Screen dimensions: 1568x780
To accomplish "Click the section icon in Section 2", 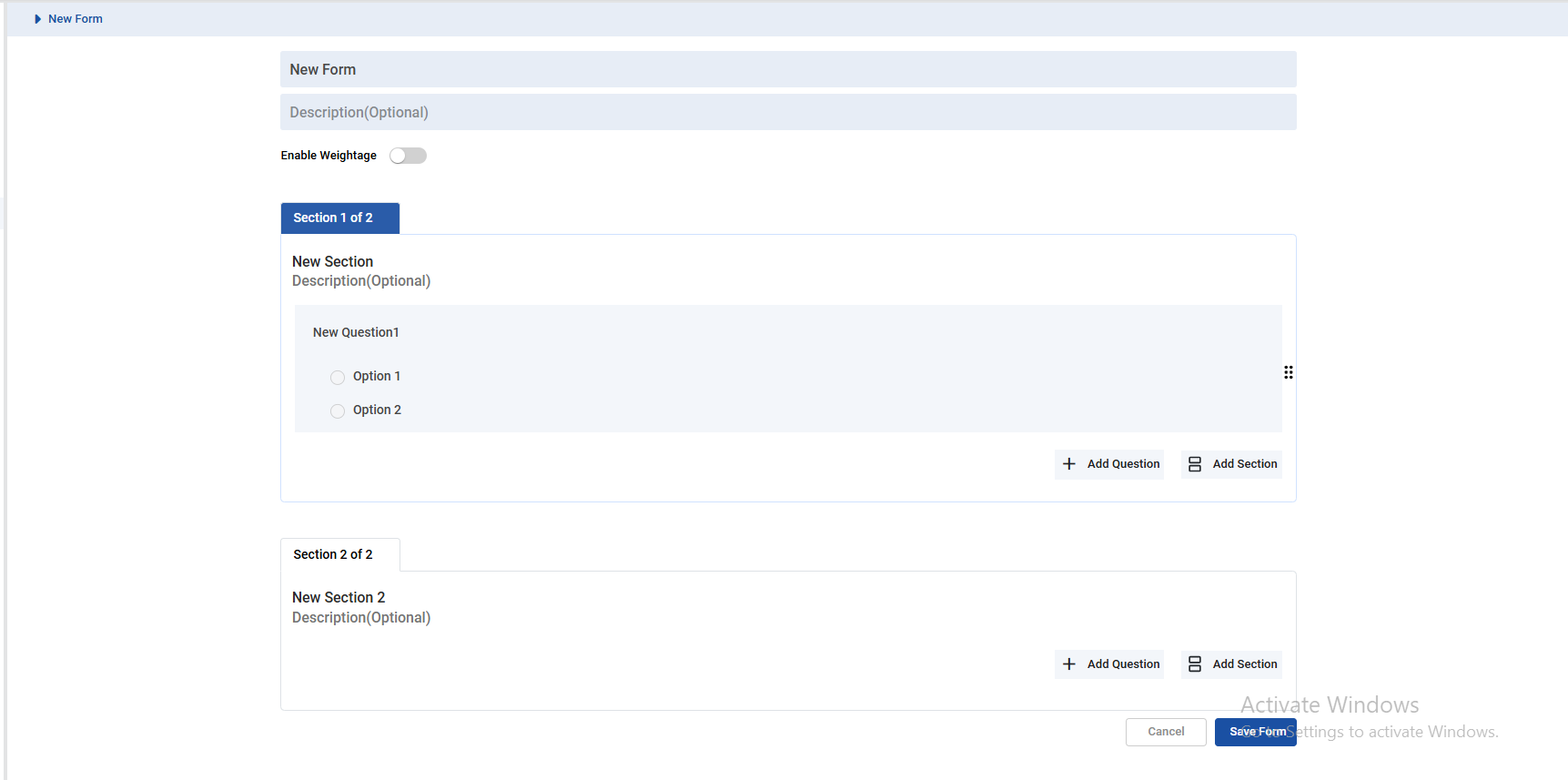I will 1195,664.
